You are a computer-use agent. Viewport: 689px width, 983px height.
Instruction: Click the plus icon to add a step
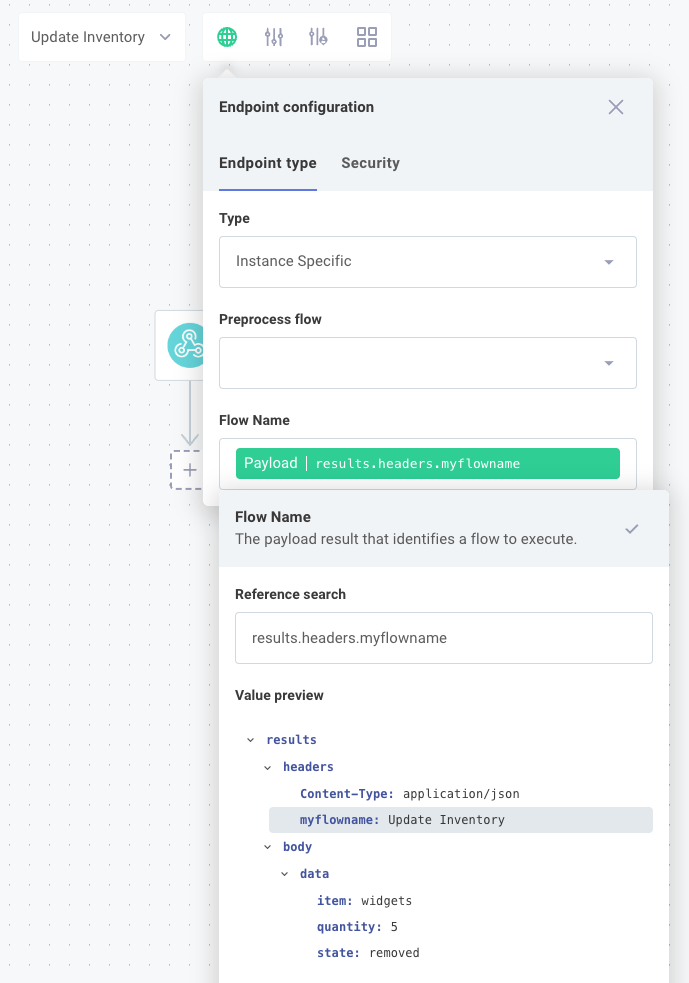pyautogui.click(x=188, y=470)
